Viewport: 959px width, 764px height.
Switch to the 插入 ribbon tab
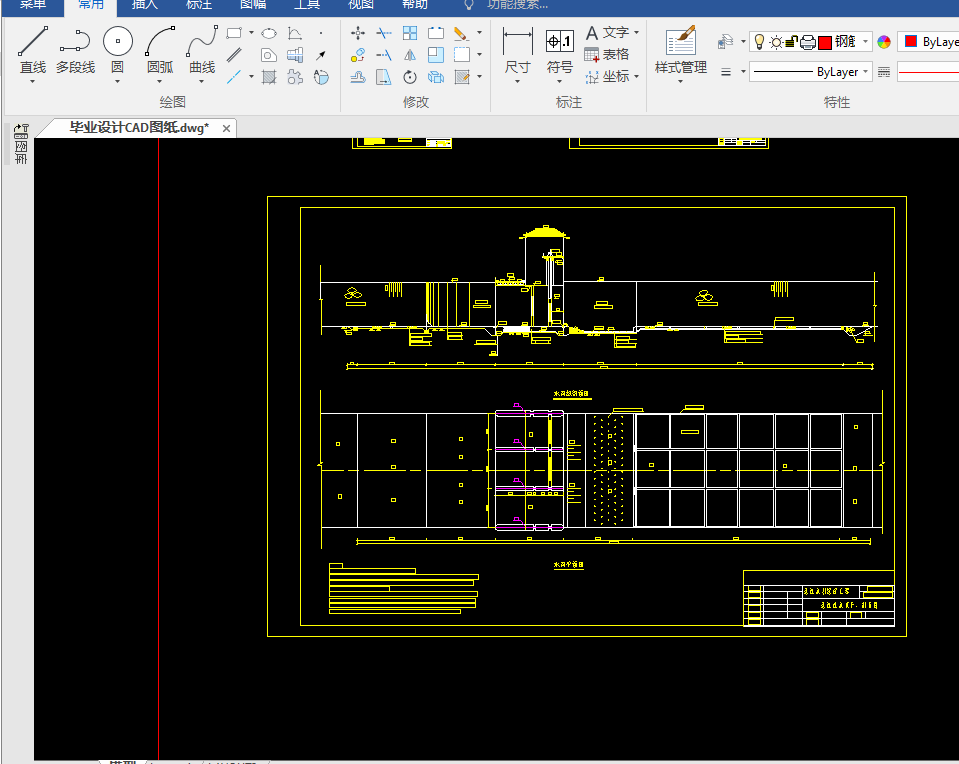pos(145,4)
